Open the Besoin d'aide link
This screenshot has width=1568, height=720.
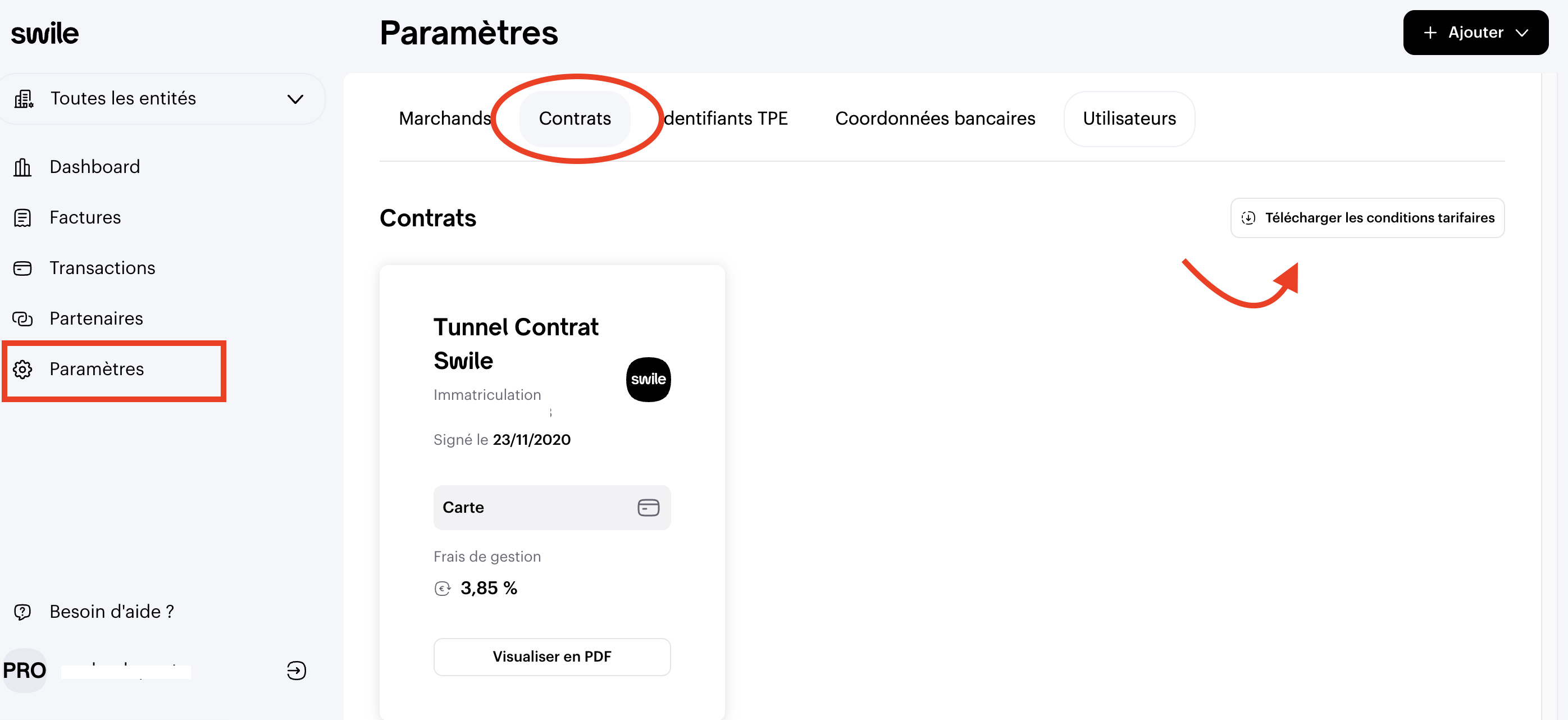click(x=111, y=612)
